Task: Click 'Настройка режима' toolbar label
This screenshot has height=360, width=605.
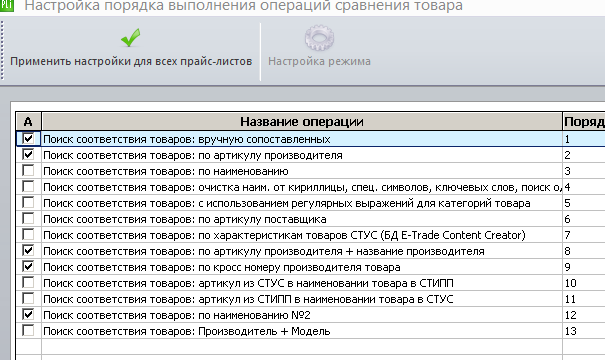Action: (319, 61)
